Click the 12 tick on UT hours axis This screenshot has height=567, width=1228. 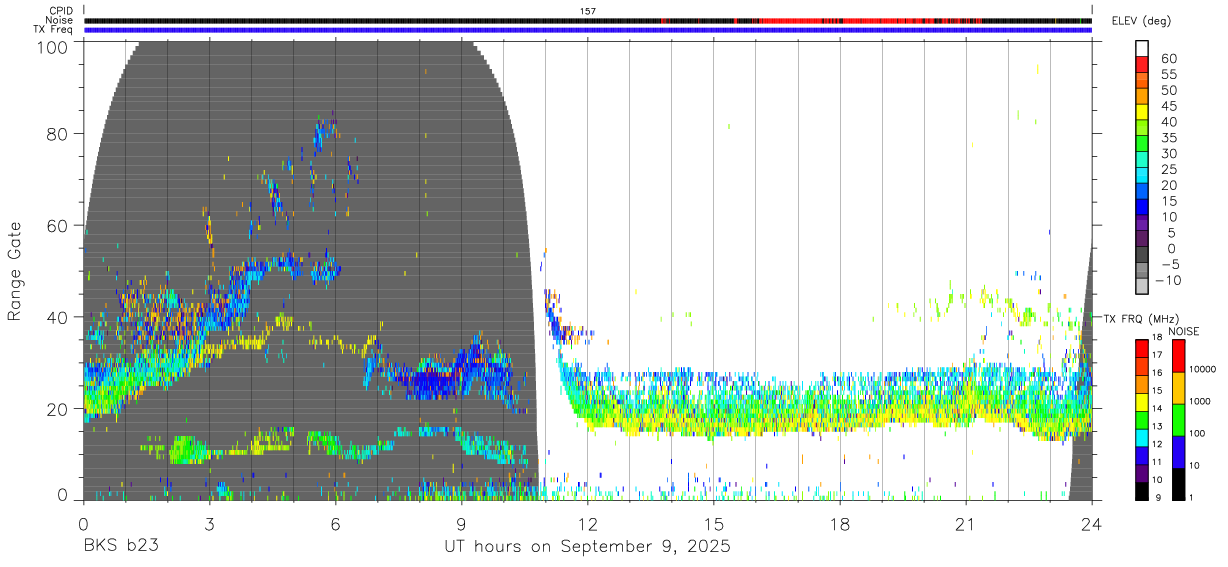(588, 523)
